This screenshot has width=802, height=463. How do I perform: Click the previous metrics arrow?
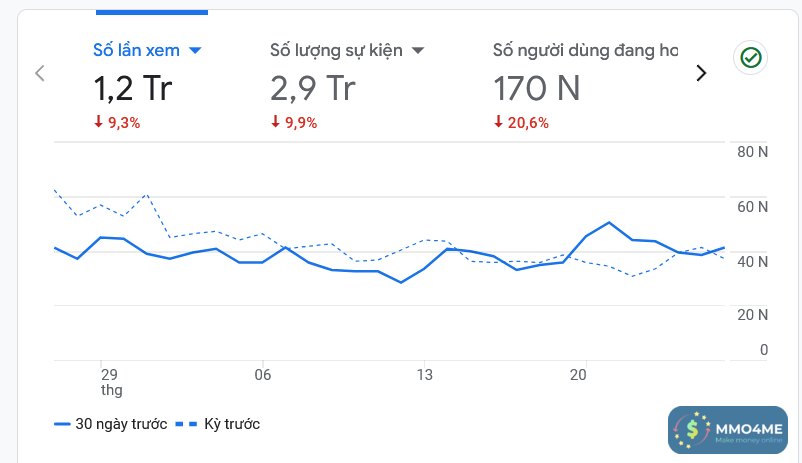point(40,72)
